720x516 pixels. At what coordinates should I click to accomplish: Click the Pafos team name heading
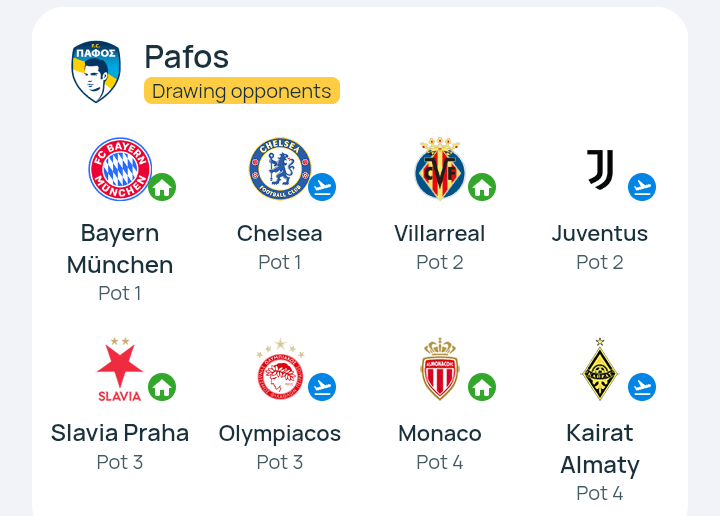point(186,57)
